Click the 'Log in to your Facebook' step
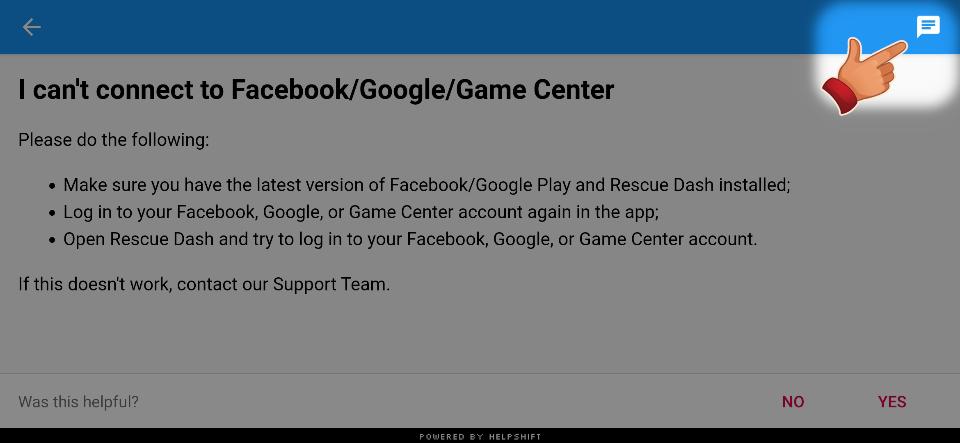 click(x=361, y=212)
